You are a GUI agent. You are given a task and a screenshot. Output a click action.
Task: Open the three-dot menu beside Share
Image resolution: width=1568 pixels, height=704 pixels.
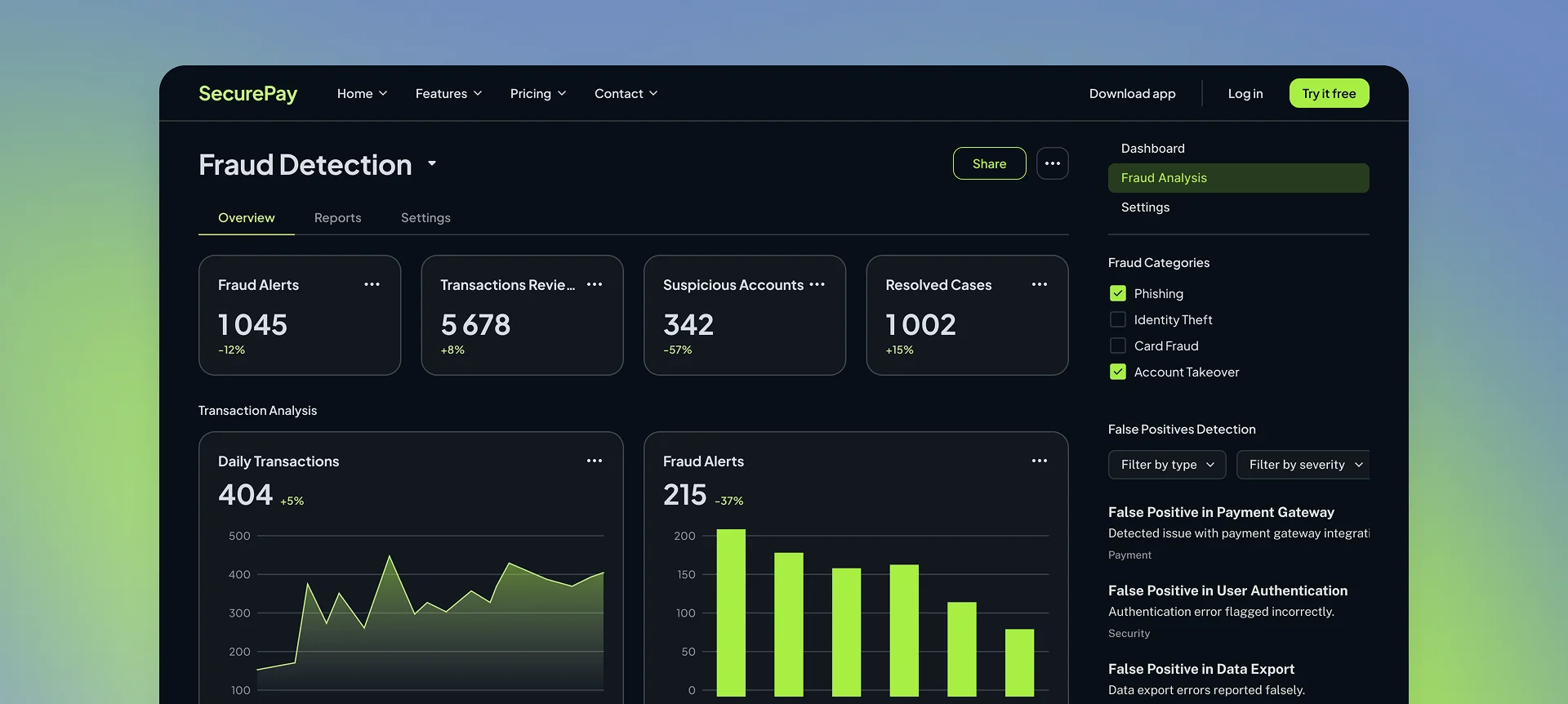pos(1053,163)
